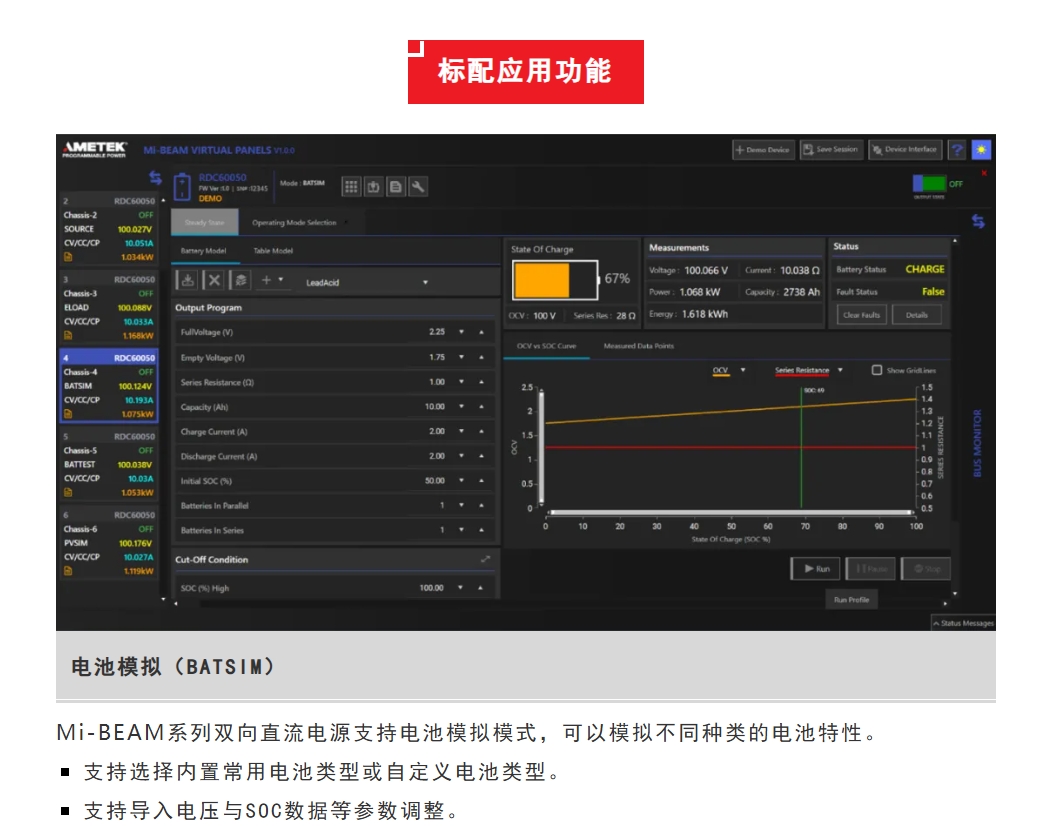This screenshot has width=1041, height=826.
Task: Click the Clear Faults button
Action: coord(861,315)
